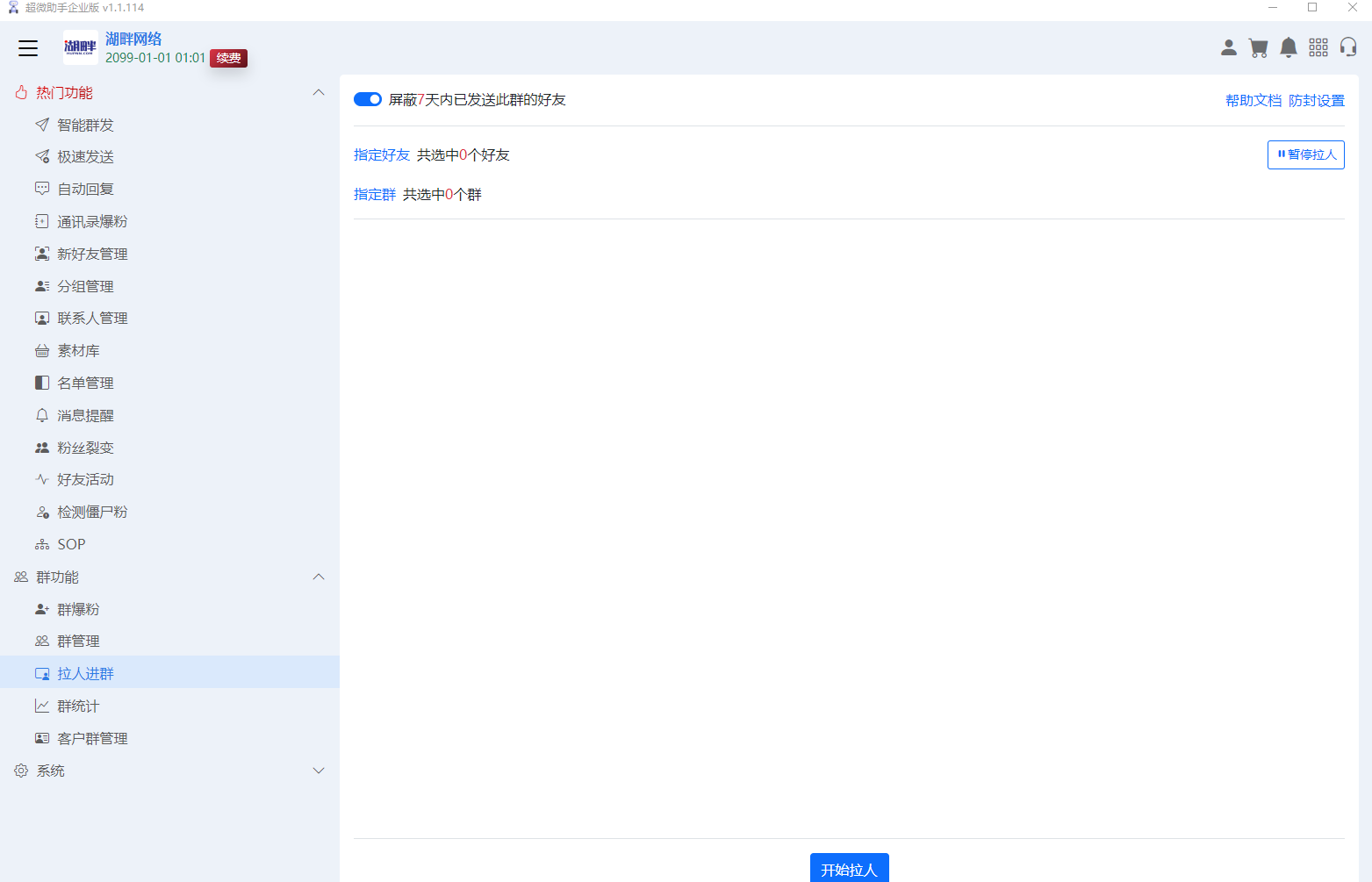Click the hamburger menu icon
The height and width of the screenshot is (882, 1372).
click(28, 48)
